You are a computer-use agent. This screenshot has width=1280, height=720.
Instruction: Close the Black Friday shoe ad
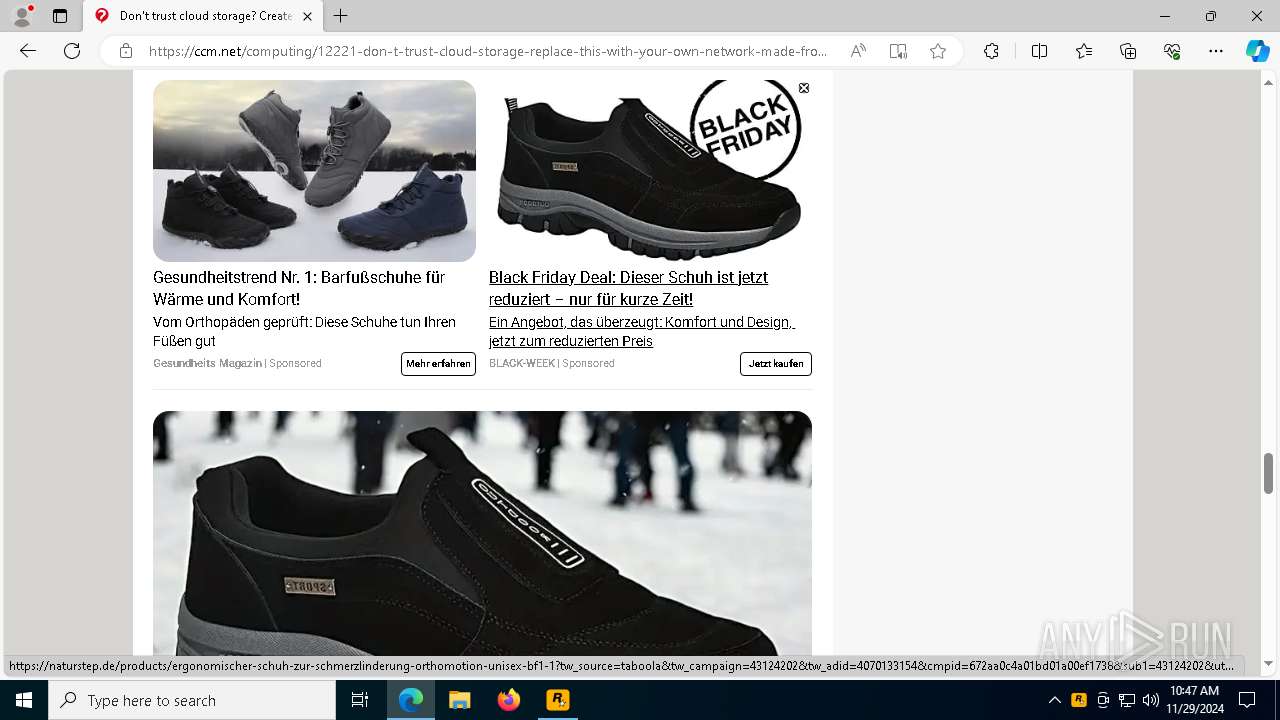[804, 88]
